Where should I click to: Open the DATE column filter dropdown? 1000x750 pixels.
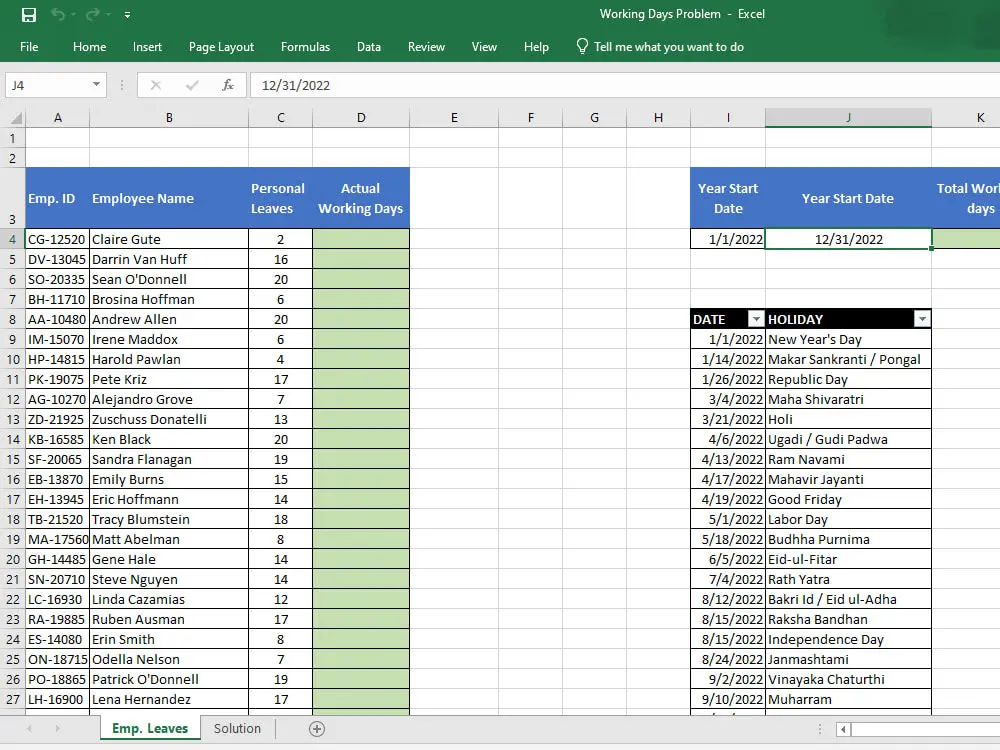[x=754, y=318]
